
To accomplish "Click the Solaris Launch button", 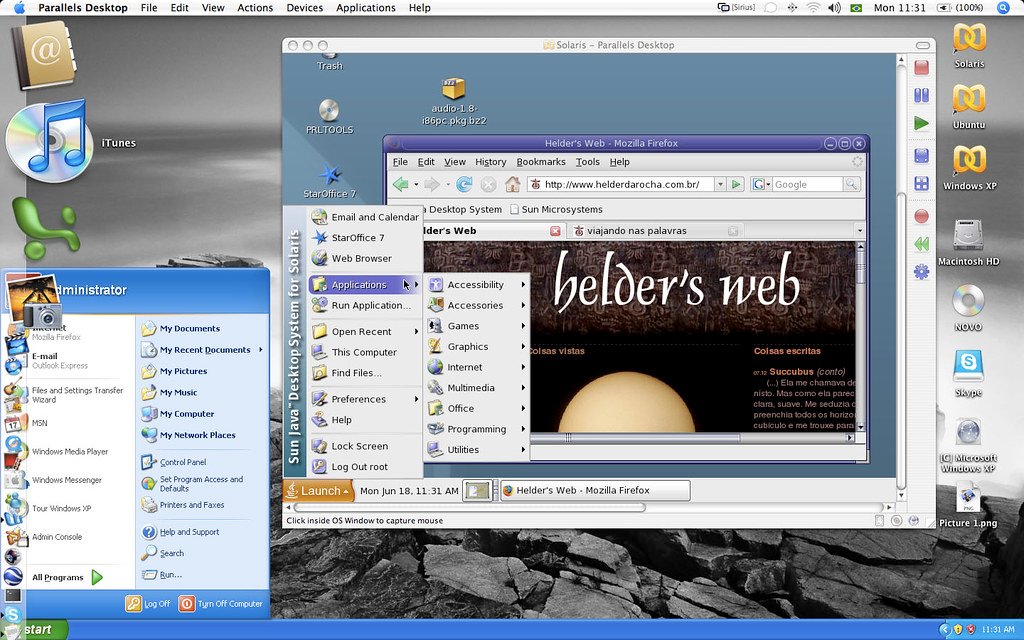I will click(x=318, y=490).
